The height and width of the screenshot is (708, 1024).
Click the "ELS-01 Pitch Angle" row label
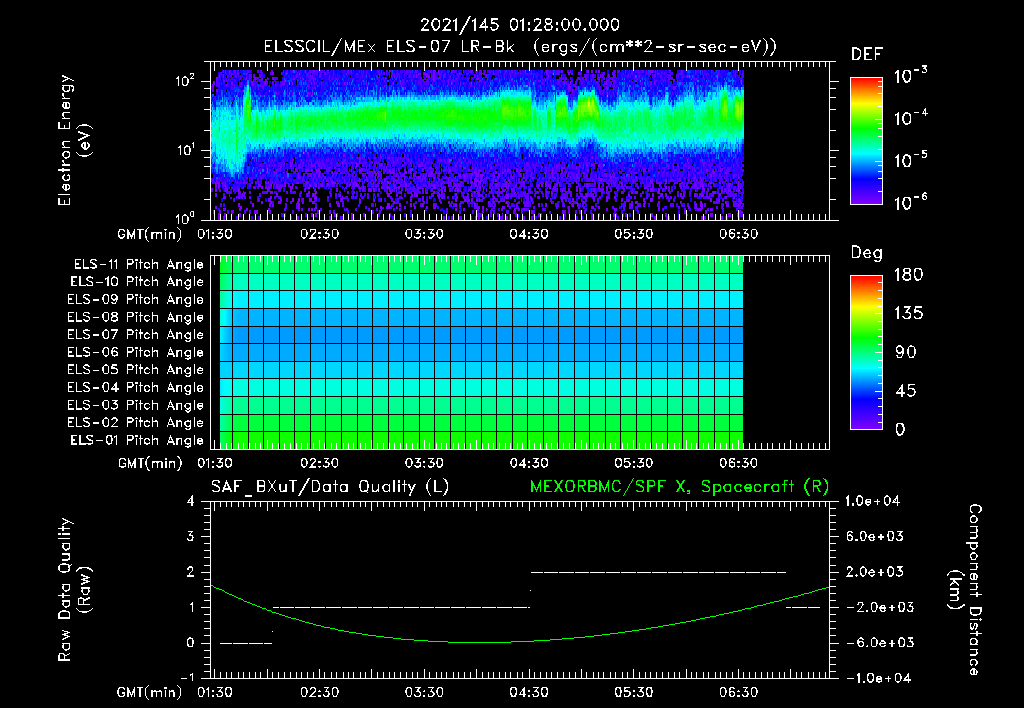tap(137, 440)
